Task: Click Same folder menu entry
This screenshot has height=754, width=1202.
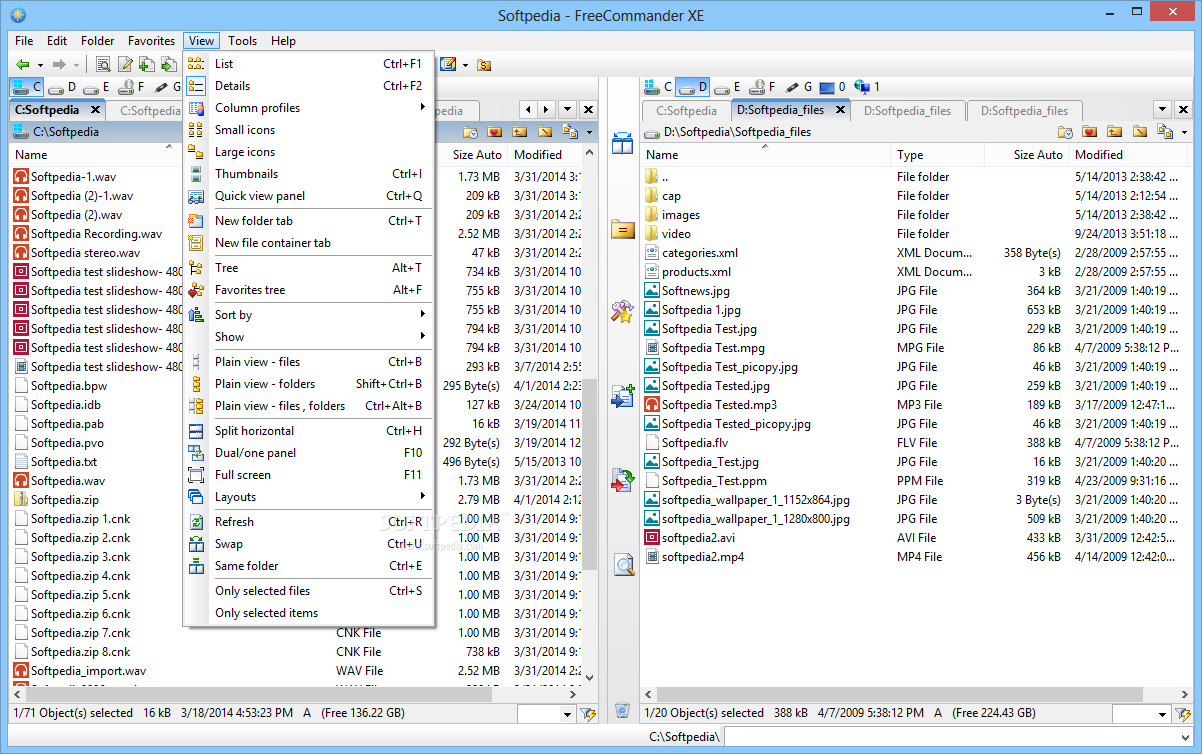Action: click(x=309, y=566)
